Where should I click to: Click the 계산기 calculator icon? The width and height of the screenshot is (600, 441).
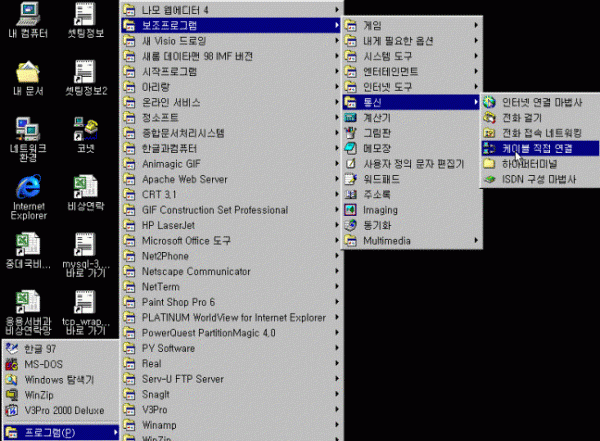(x=350, y=118)
